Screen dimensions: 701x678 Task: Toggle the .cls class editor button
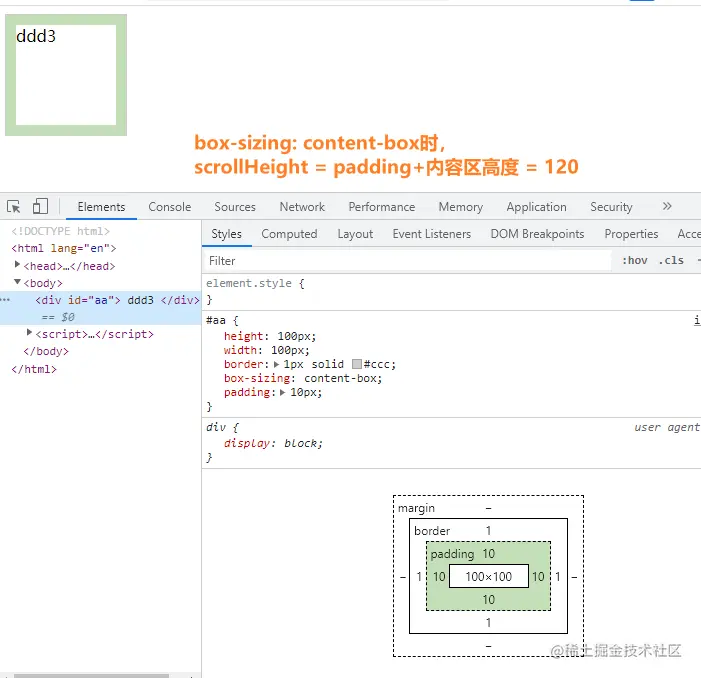click(671, 261)
